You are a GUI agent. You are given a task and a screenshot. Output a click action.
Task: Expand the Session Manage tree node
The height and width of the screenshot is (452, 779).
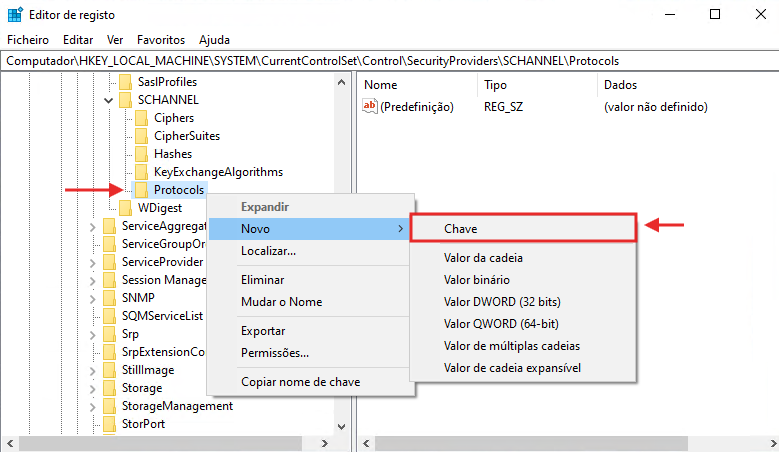pyautogui.click(x=92, y=281)
